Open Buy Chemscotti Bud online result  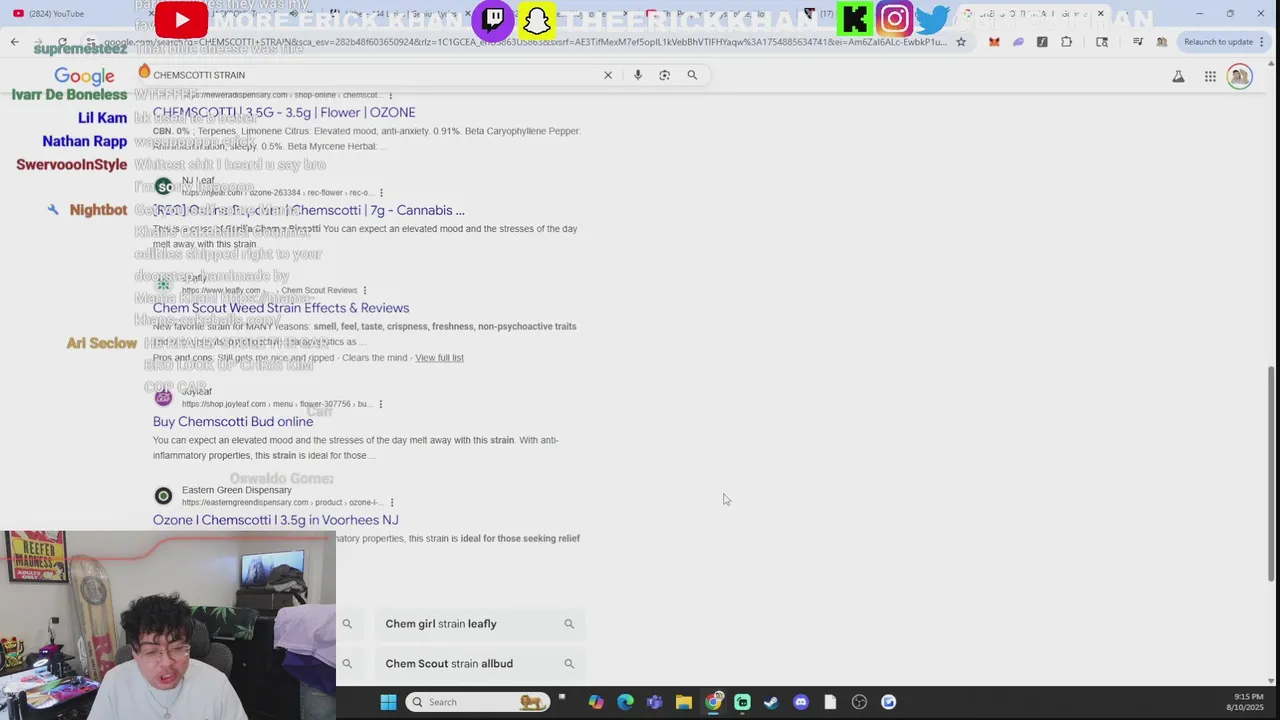click(x=233, y=422)
